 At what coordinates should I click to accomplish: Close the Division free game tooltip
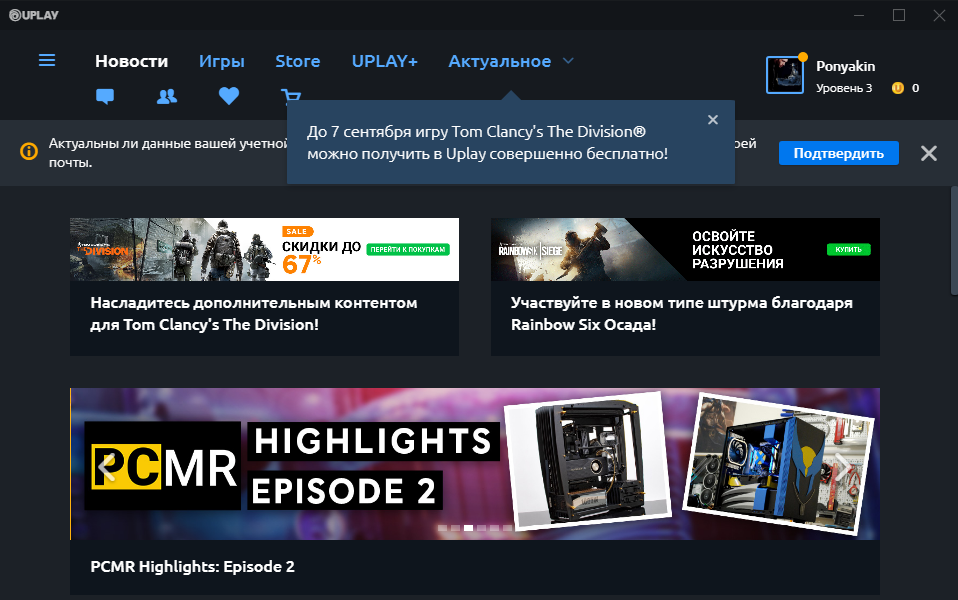point(712,120)
